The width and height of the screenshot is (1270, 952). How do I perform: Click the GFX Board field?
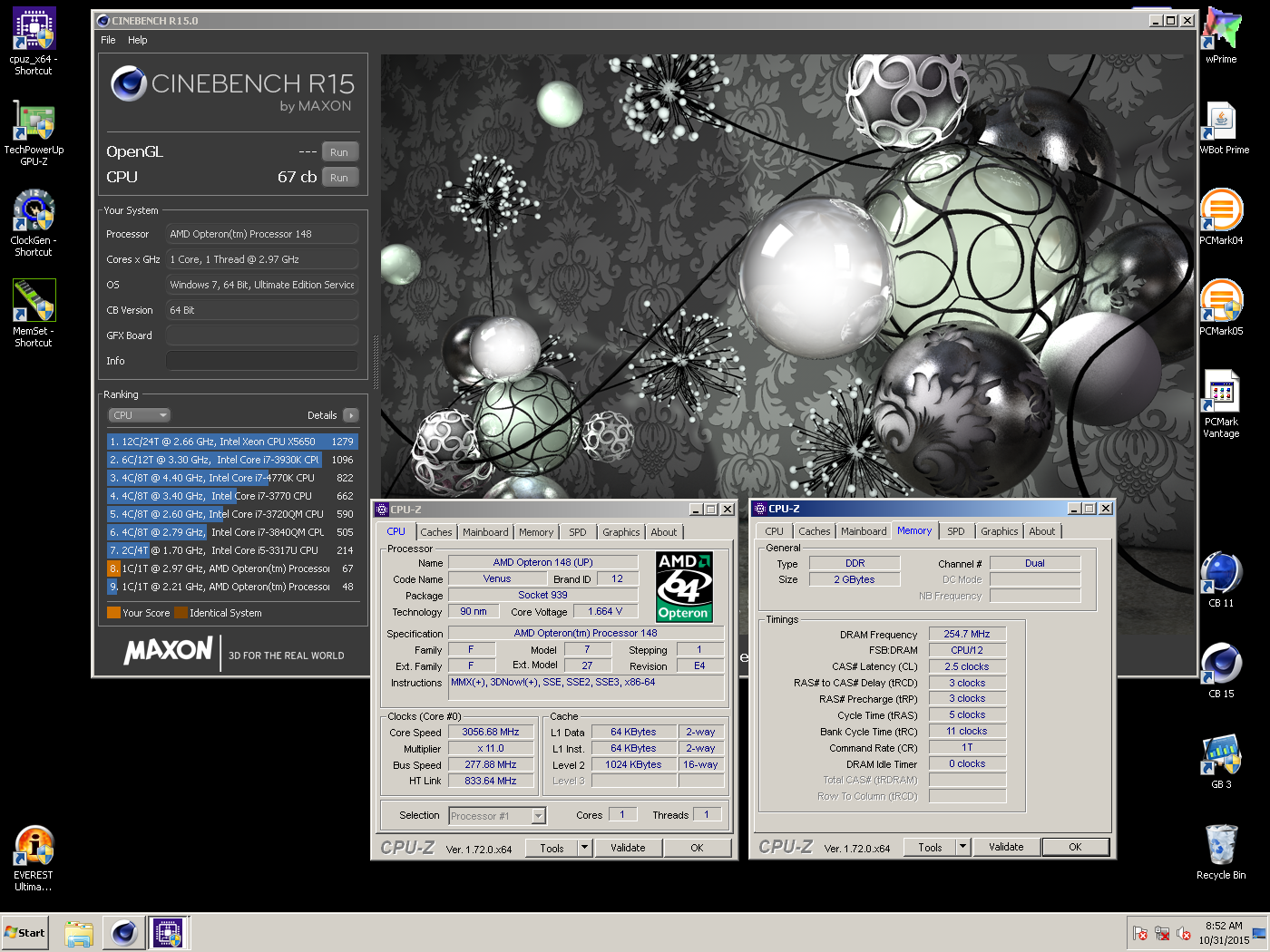point(261,335)
